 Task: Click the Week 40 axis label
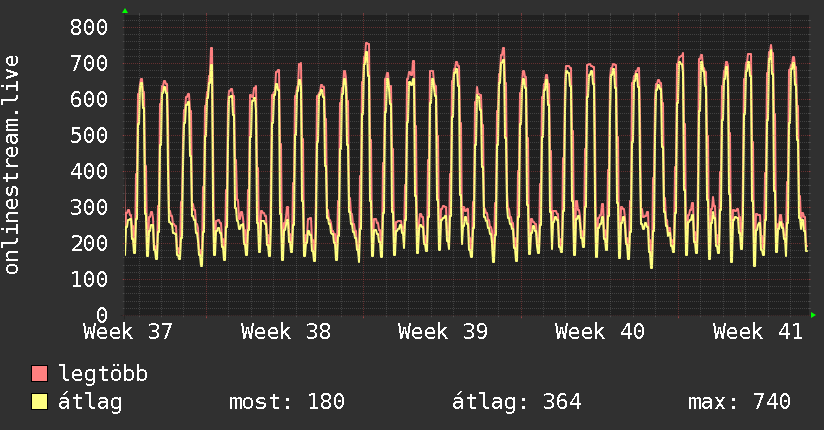(x=600, y=332)
